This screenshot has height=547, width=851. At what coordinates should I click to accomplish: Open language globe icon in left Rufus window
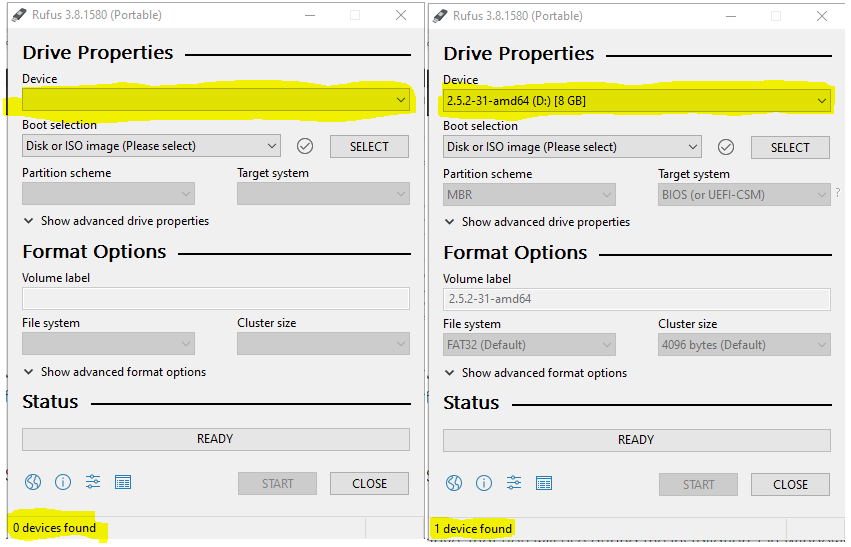coord(33,482)
